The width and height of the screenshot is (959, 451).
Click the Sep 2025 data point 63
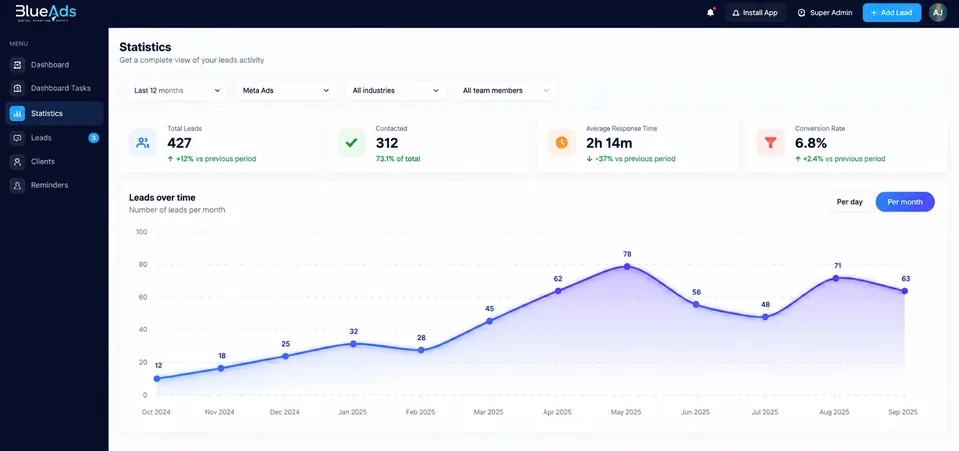tap(905, 291)
